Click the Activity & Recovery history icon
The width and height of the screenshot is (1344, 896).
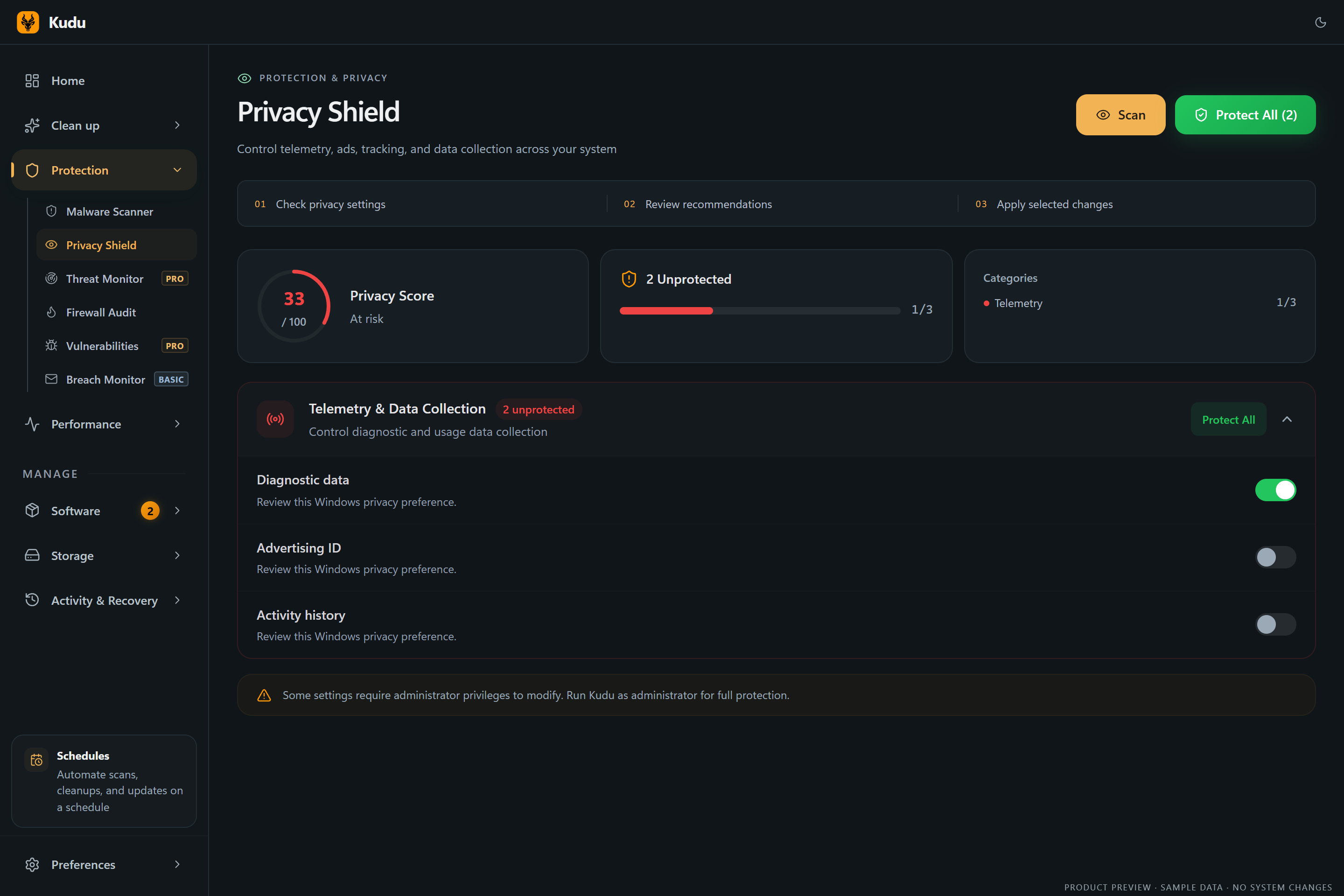[x=32, y=600]
